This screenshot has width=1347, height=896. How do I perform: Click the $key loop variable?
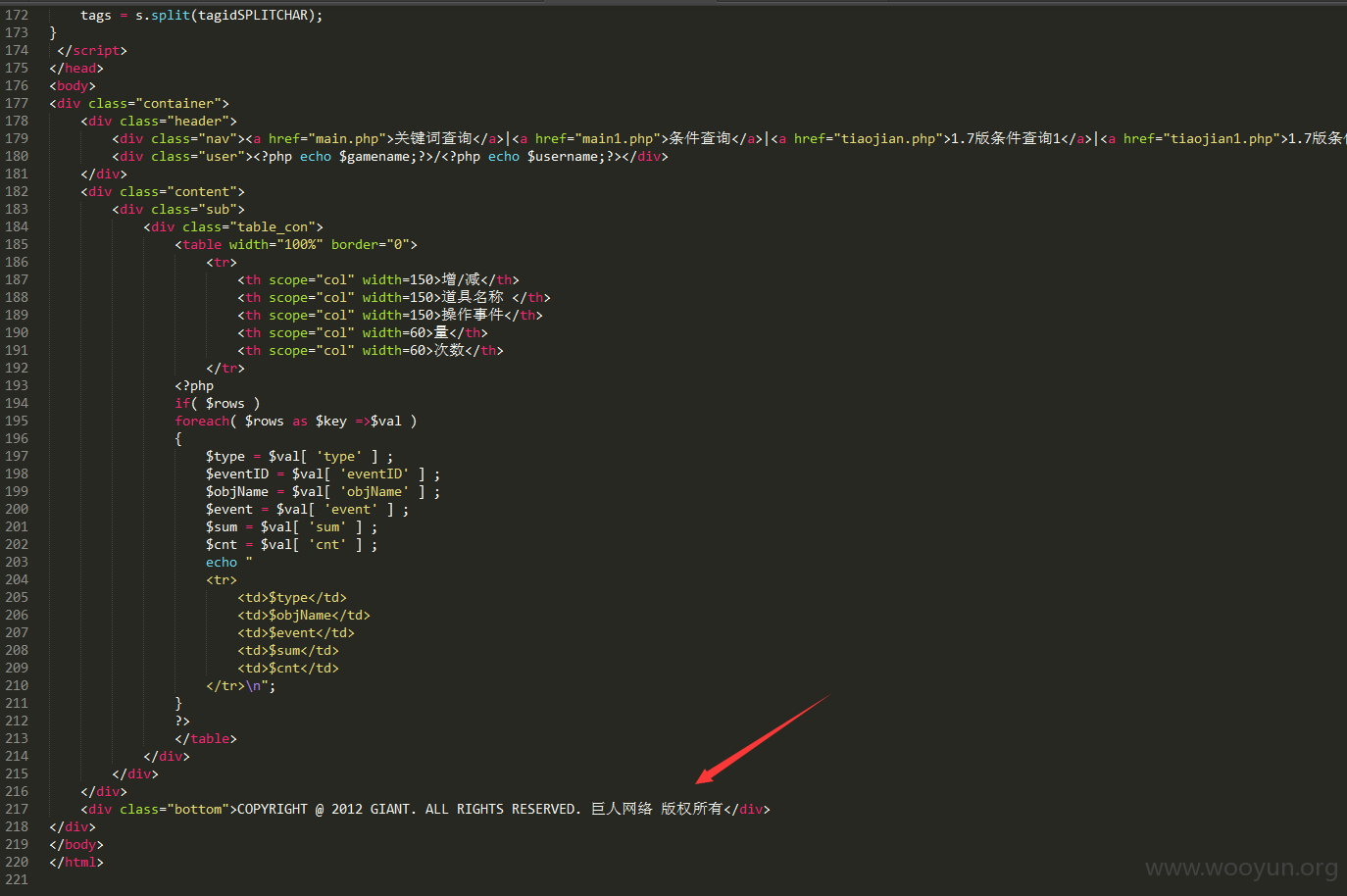tap(331, 421)
